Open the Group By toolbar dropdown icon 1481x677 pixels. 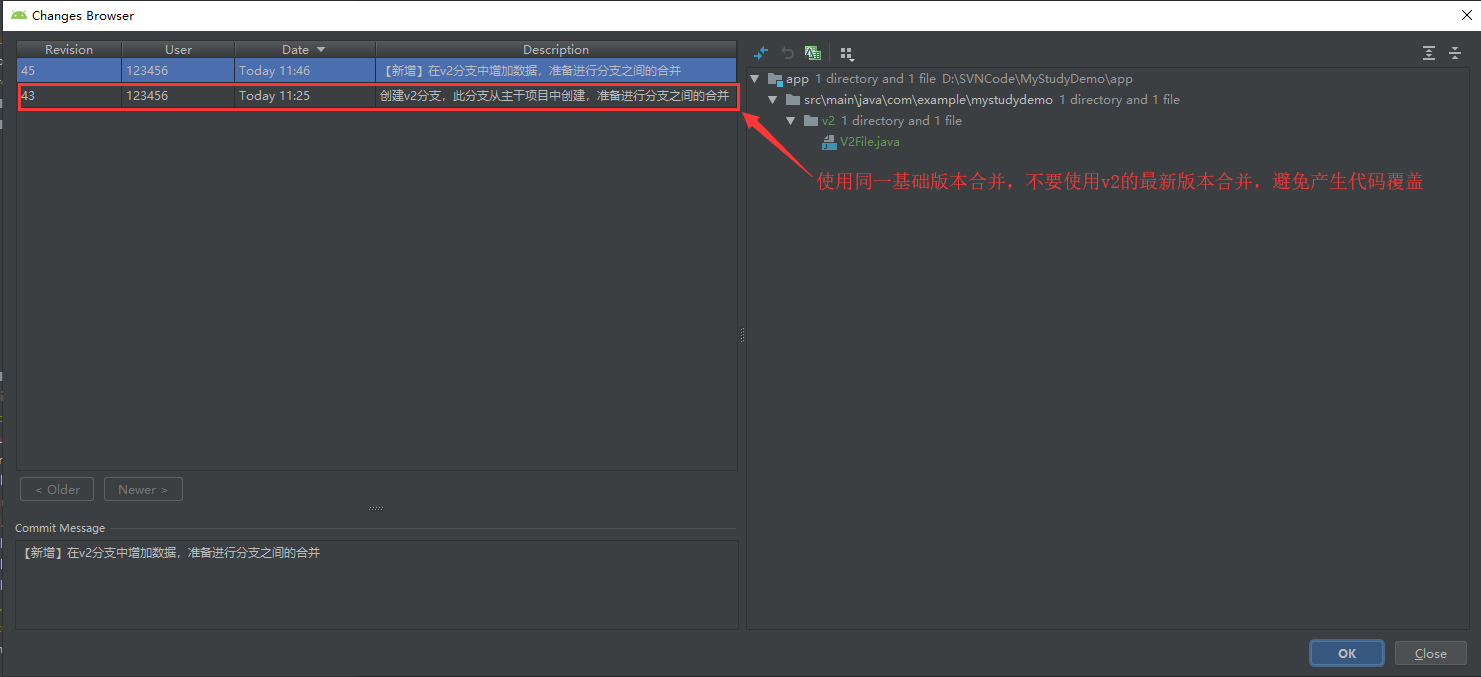(847, 53)
